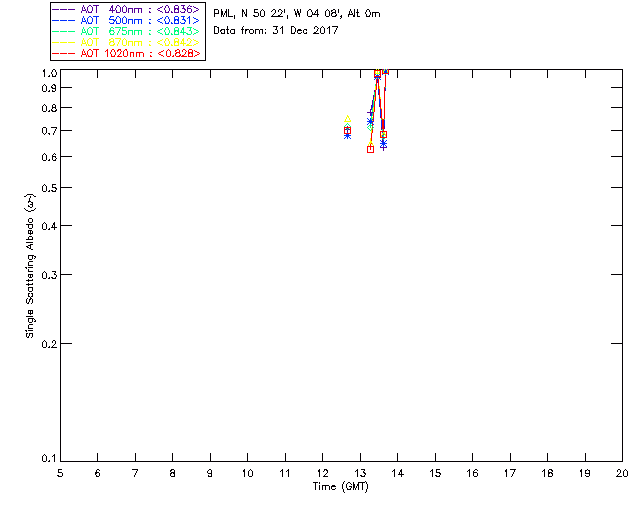The image size is (640, 512).
Task: Click the 0.7 y-axis tick label
Action: [49, 131]
